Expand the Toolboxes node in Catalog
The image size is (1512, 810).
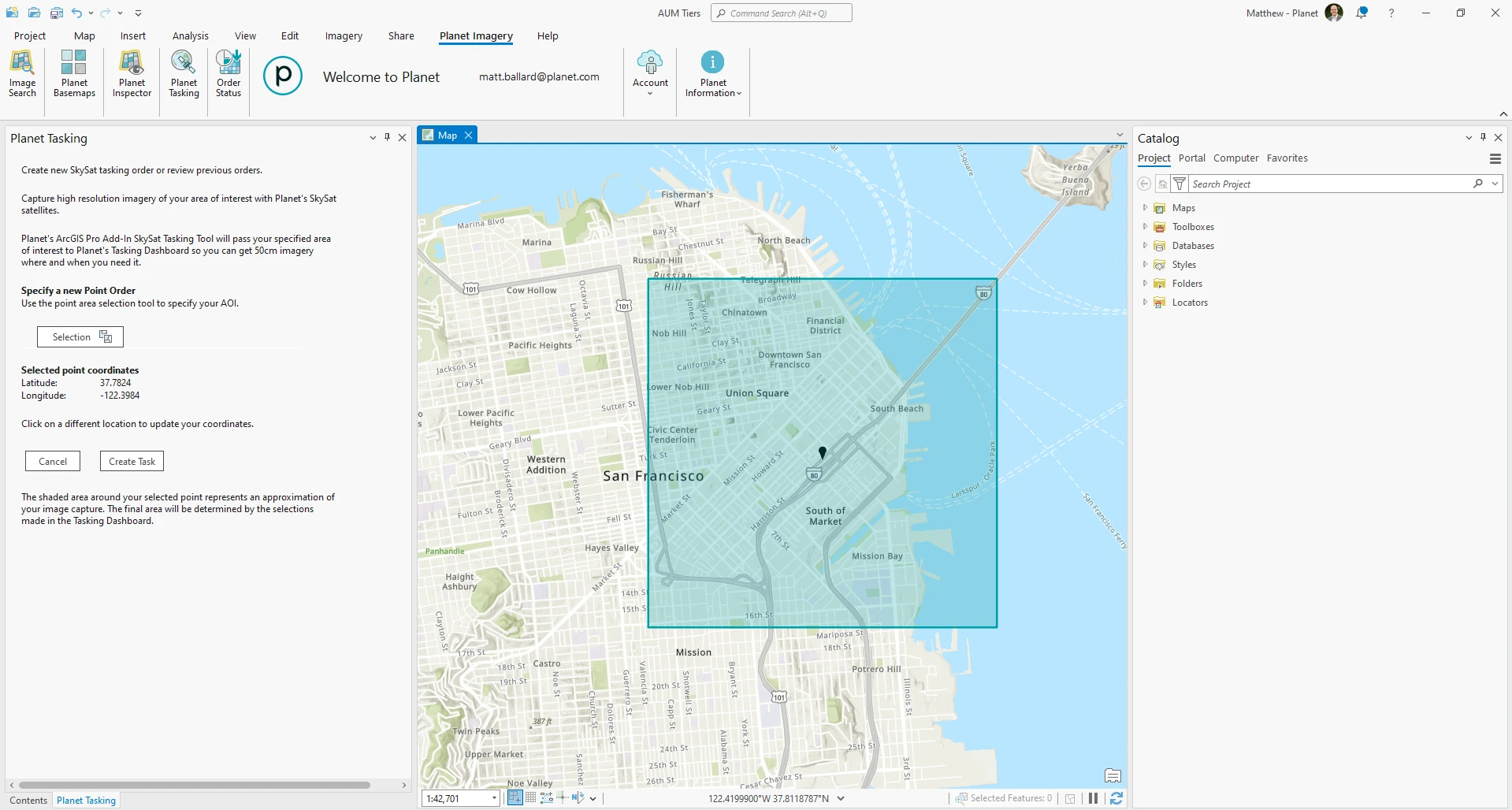[1145, 227]
